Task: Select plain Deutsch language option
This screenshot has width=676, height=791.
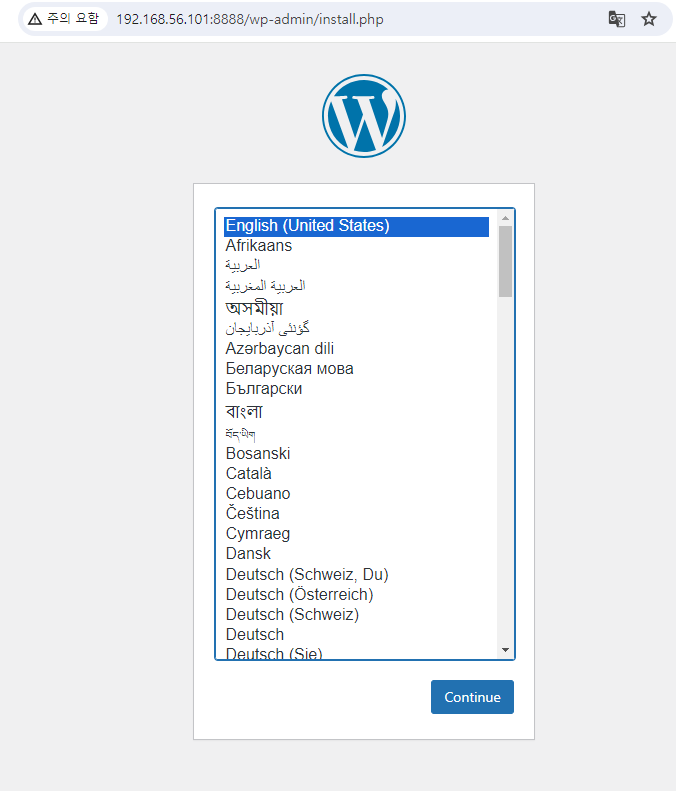Action: pos(356,635)
